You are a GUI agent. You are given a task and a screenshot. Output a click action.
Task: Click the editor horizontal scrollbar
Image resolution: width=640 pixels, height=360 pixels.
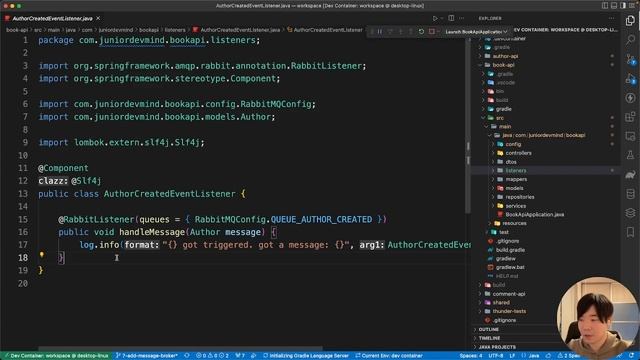[180, 349]
